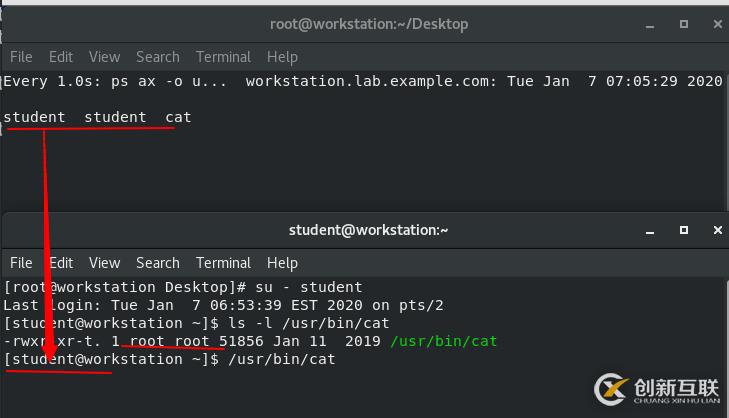Open Search menu in student@workstation terminal
The height and width of the screenshot is (418, 729).
pos(157,263)
